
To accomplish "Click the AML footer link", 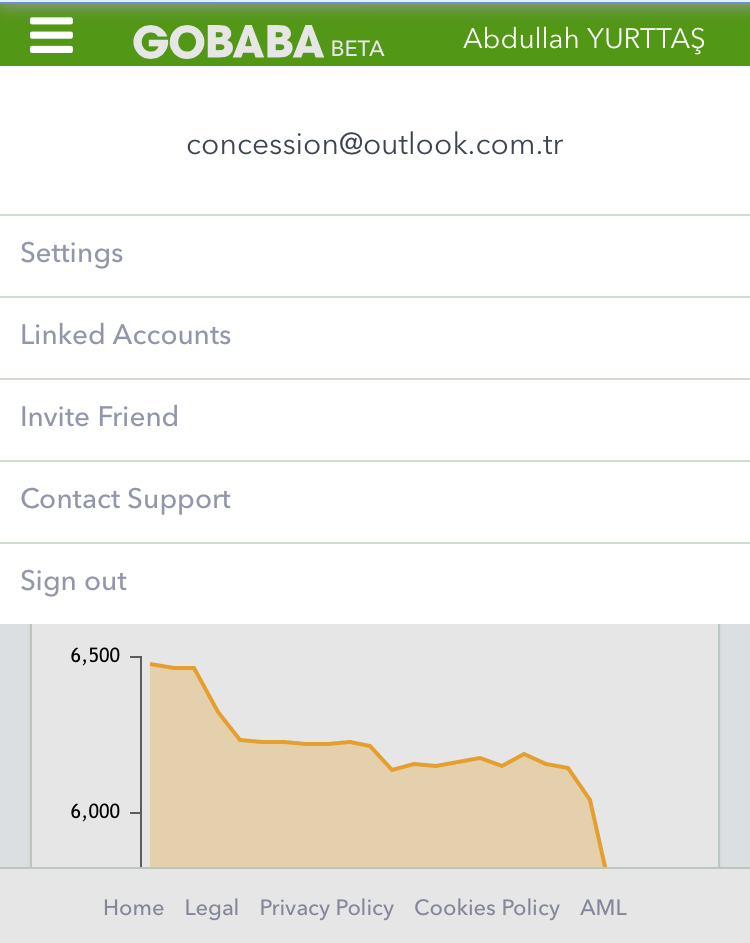I will (603, 908).
